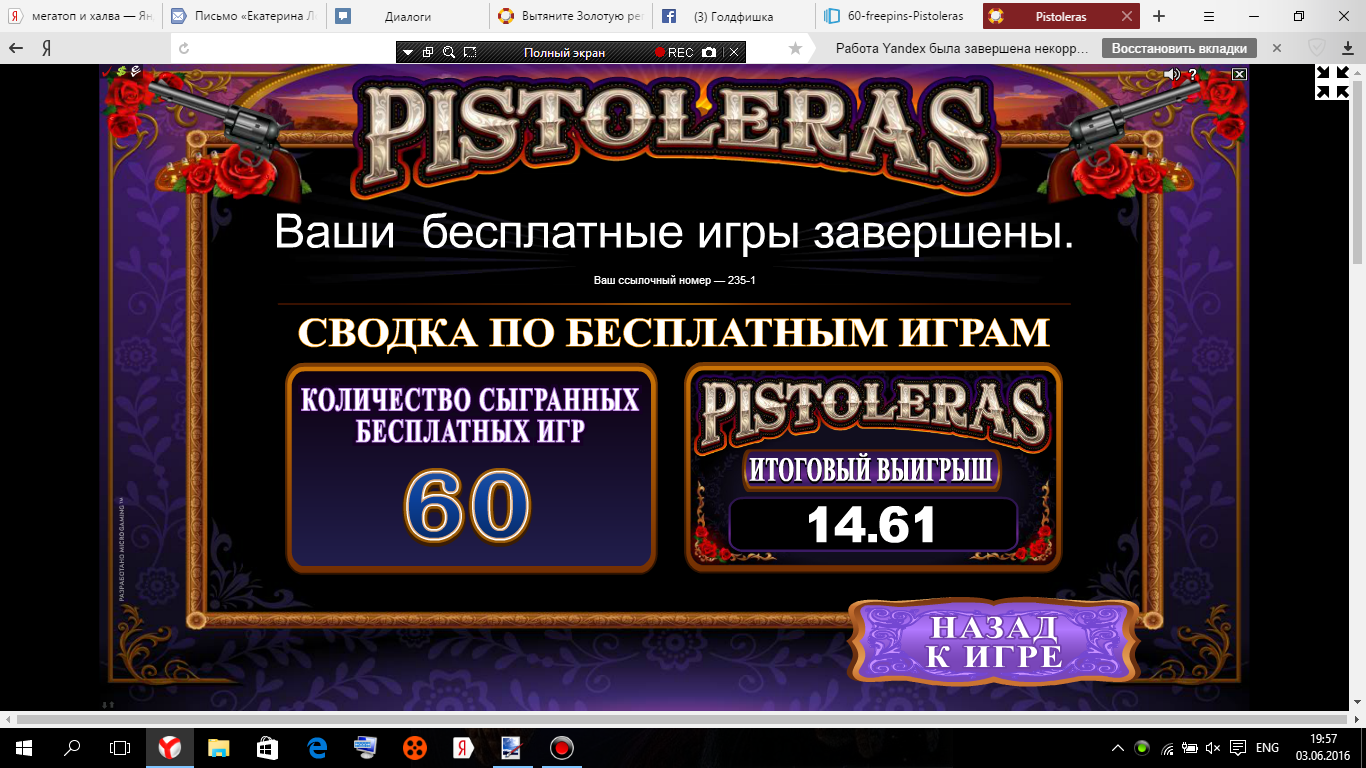Click the recorder magnifier icon

click(449, 52)
